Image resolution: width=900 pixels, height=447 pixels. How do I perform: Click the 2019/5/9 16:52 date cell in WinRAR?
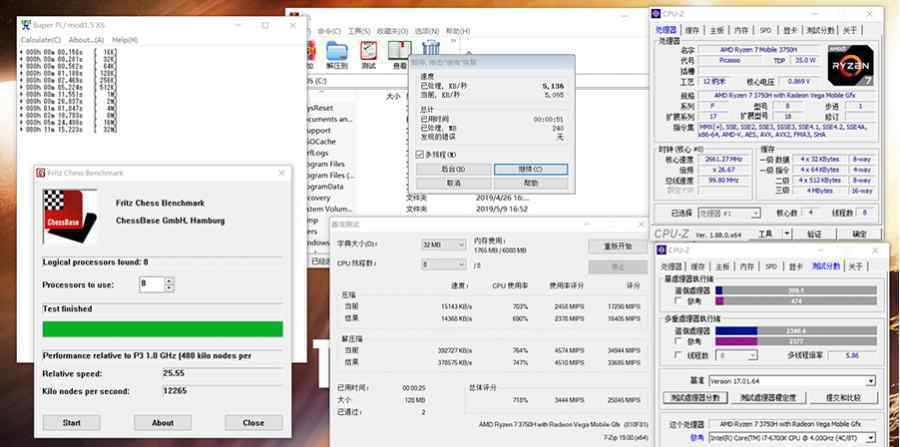502,209
